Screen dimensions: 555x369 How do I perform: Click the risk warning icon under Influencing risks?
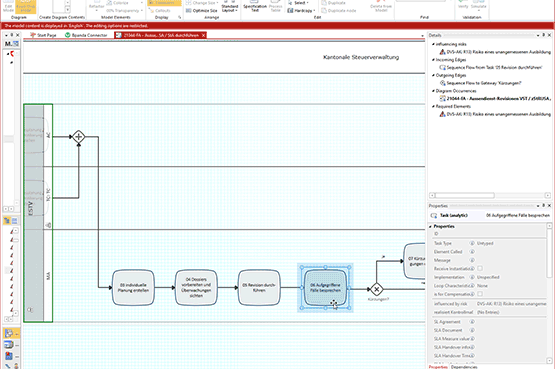click(x=442, y=52)
